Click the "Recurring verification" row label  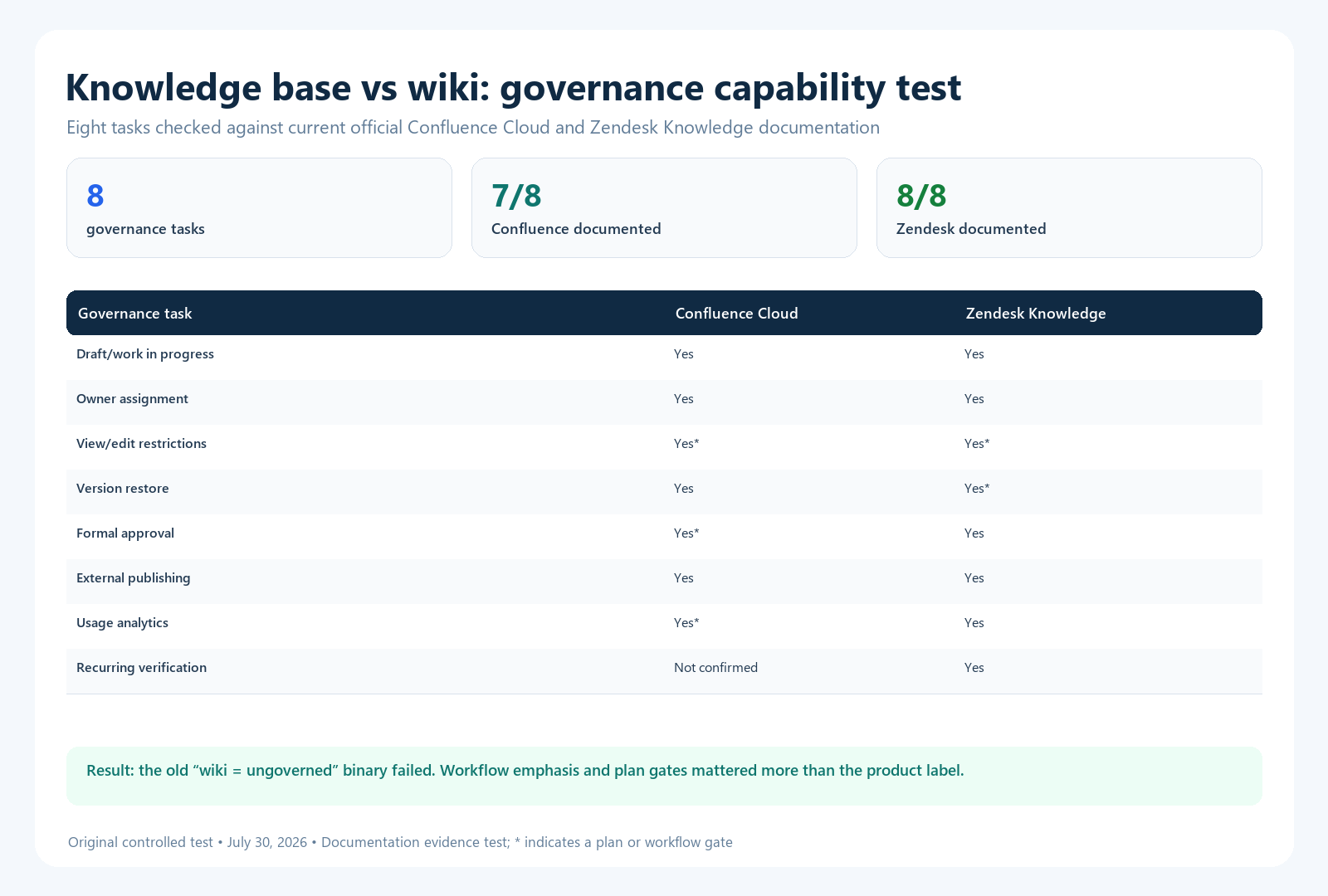click(x=141, y=668)
